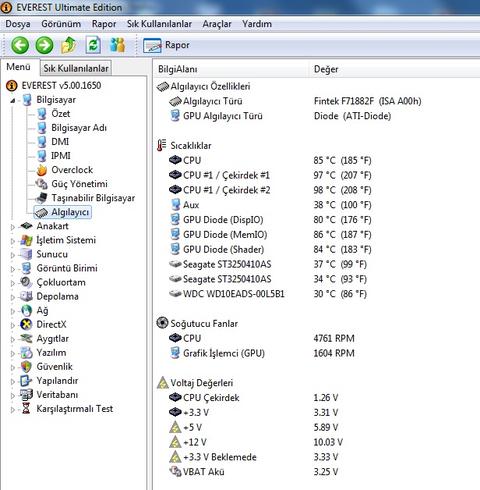Click the Sıcaklıklar thermometer icon
This screenshot has height=490, width=480.
[162, 146]
